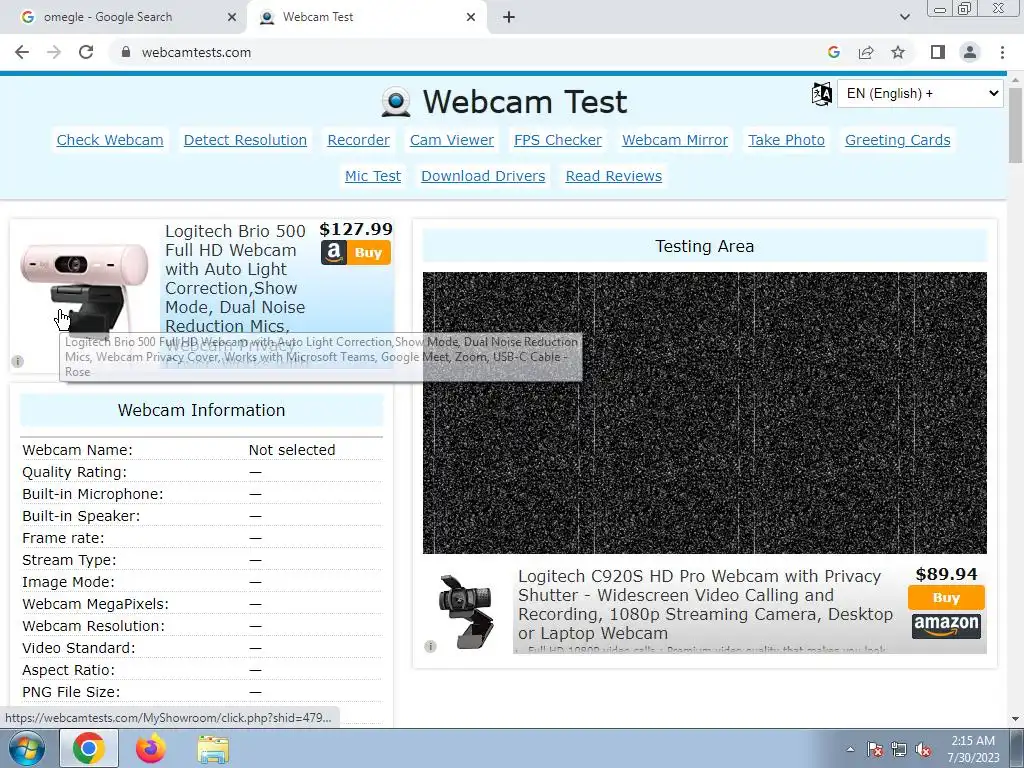Click the 'Webcam Resolution:' row label
Viewport: 1024px width, 768px height.
coord(93,626)
